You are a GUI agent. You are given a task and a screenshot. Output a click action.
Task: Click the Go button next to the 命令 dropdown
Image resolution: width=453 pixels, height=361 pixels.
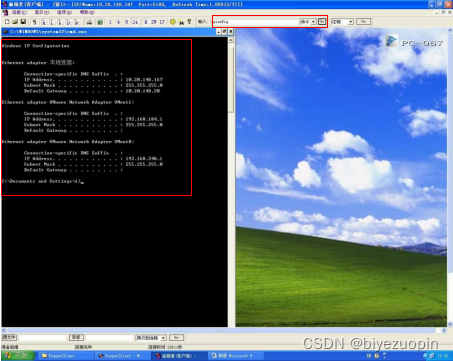322,21
